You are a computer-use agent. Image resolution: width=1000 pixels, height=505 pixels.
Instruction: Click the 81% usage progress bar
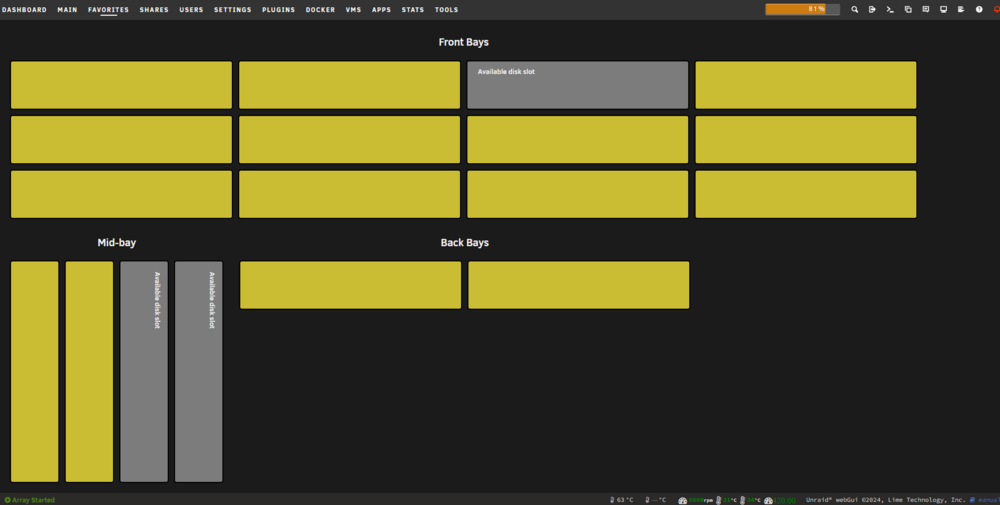point(802,9)
